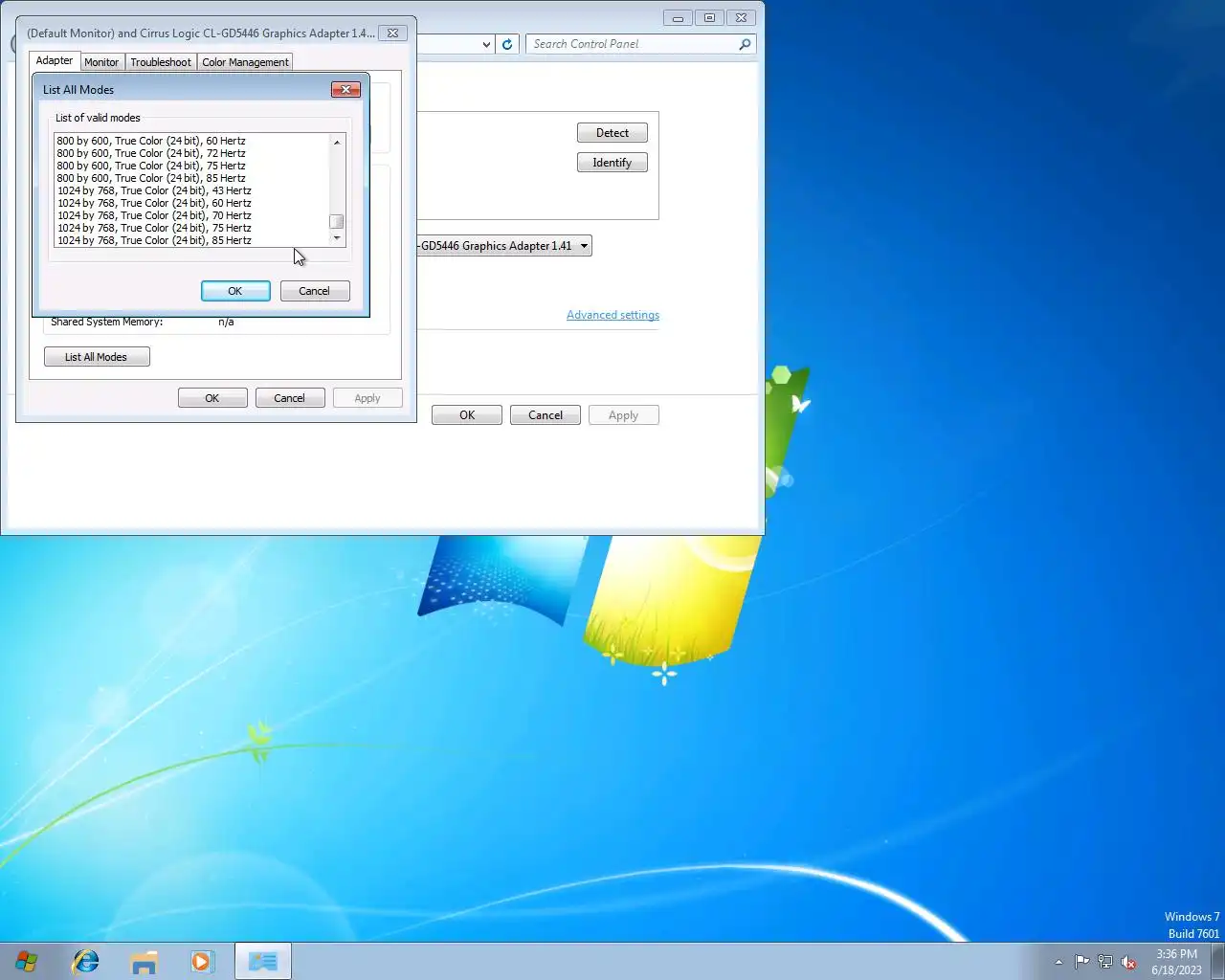The height and width of the screenshot is (980, 1225).
Task: Launch Internet Explorer from taskbar
Action: click(x=86, y=961)
